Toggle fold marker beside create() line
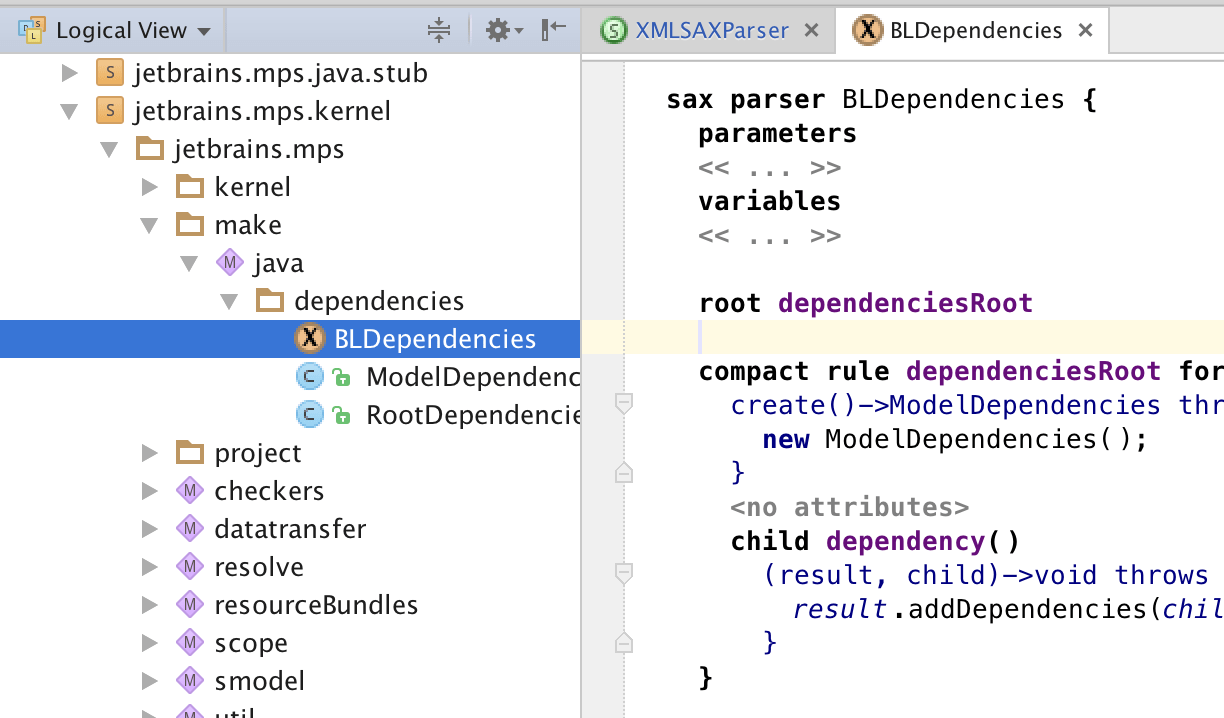 (624, 404)
